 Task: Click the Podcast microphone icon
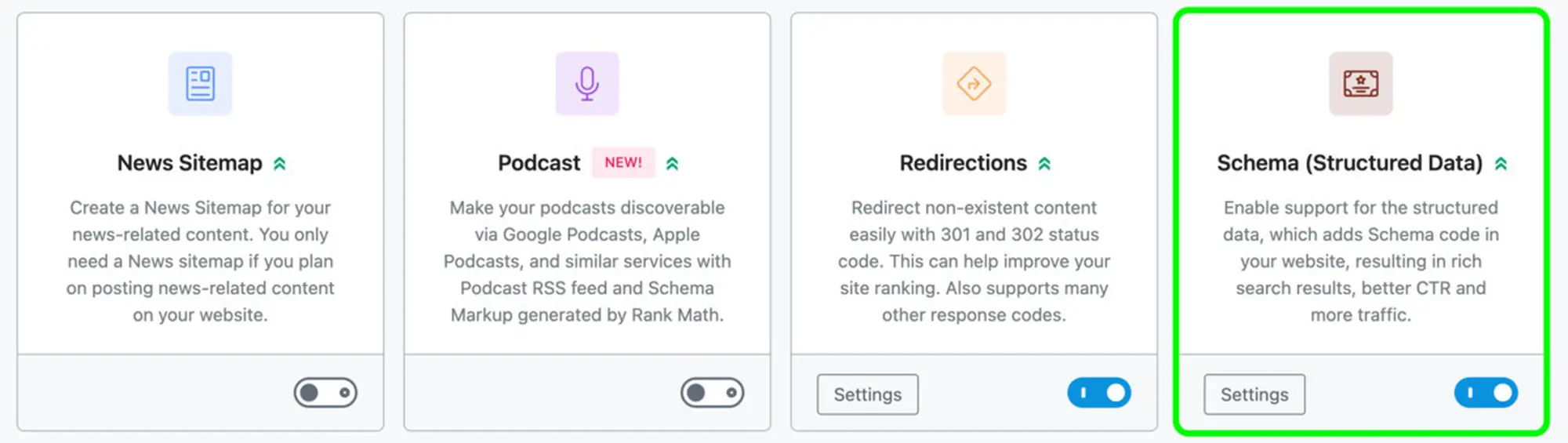click(587, 83)
